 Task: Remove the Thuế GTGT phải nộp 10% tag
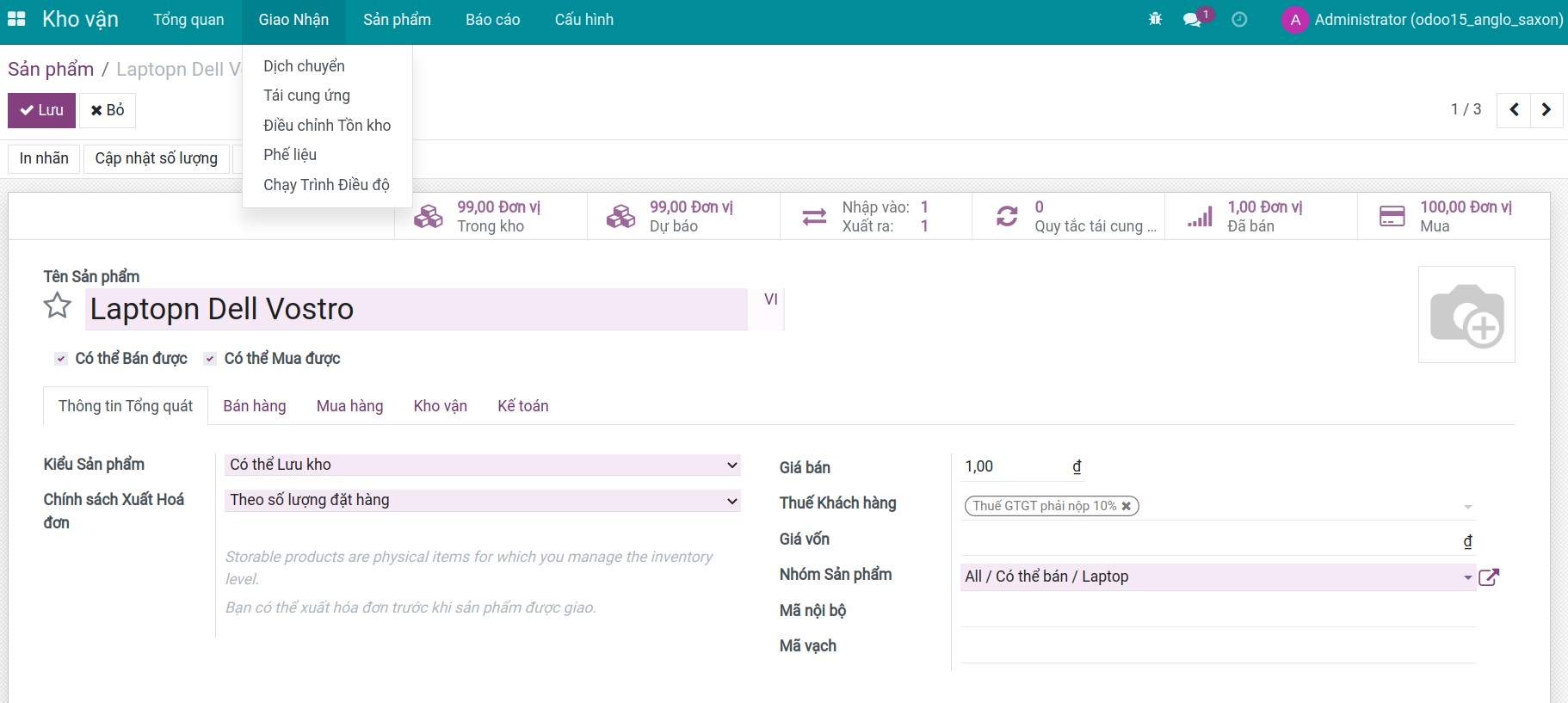tap(1127, 506)
